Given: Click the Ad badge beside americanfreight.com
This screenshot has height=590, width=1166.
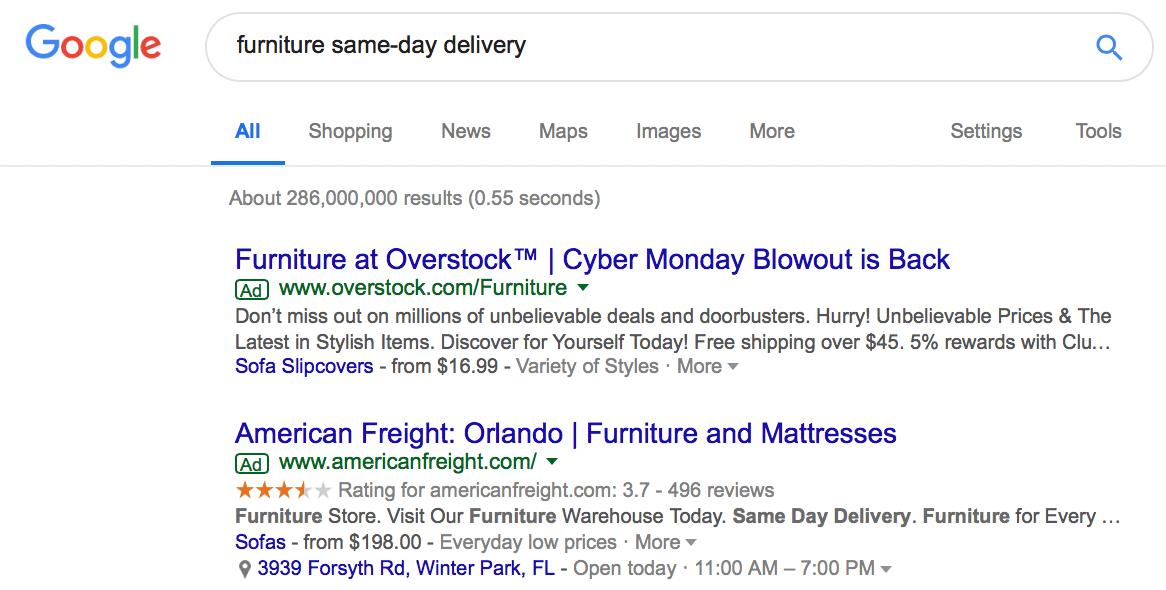Looking at the screenshot, I should point(252,464).
